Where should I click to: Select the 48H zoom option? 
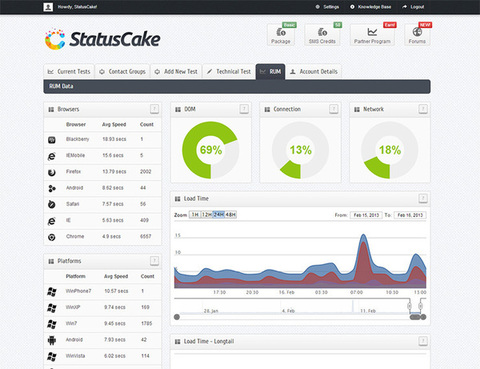coord(231,215)
